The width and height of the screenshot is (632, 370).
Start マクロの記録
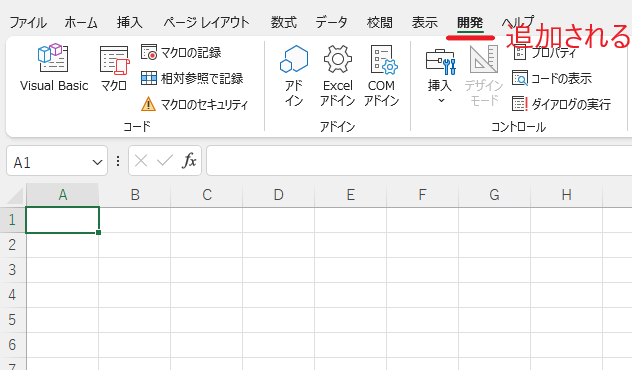[181, 52]
